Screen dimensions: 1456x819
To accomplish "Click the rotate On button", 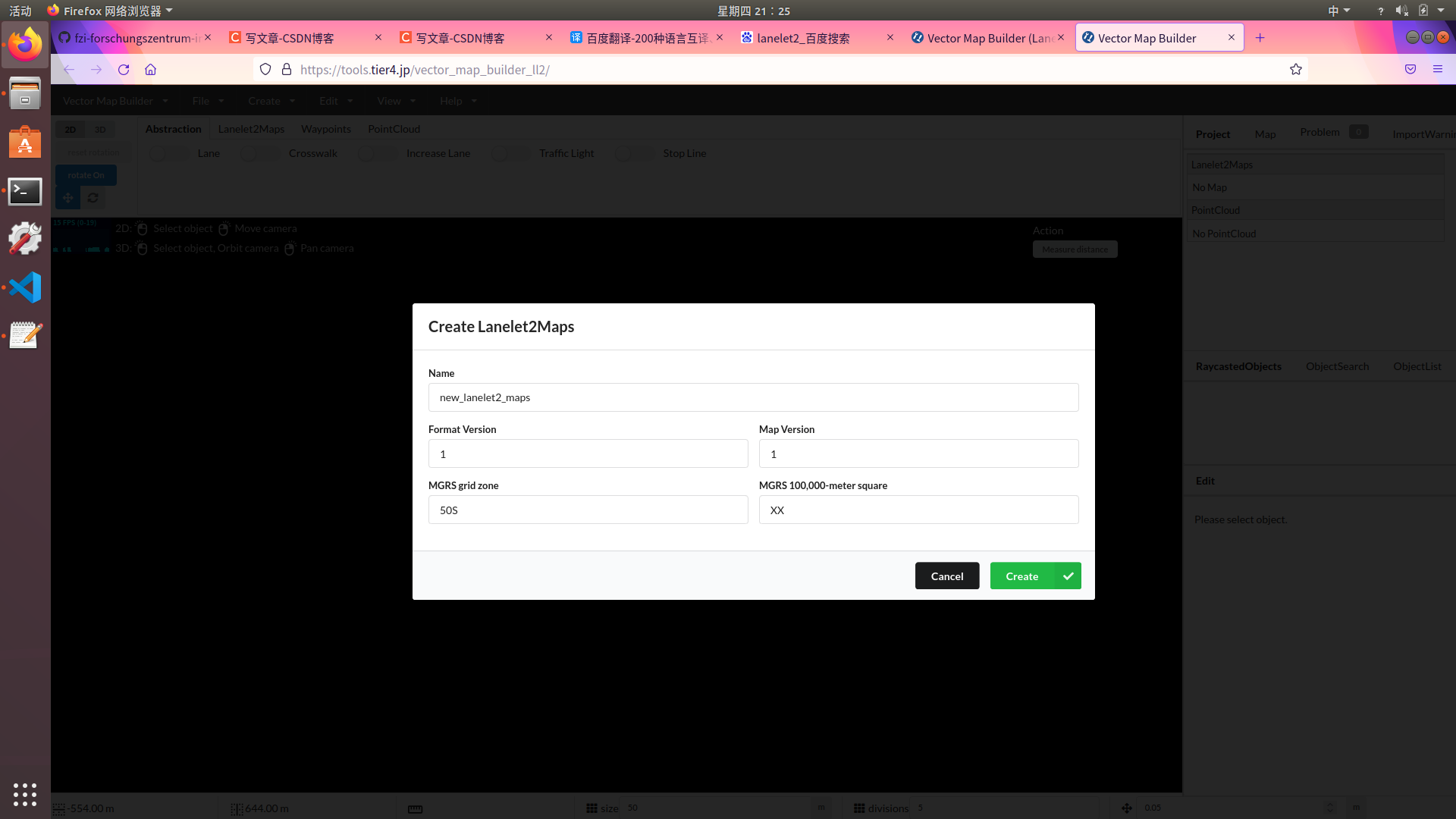I will 86,175.
